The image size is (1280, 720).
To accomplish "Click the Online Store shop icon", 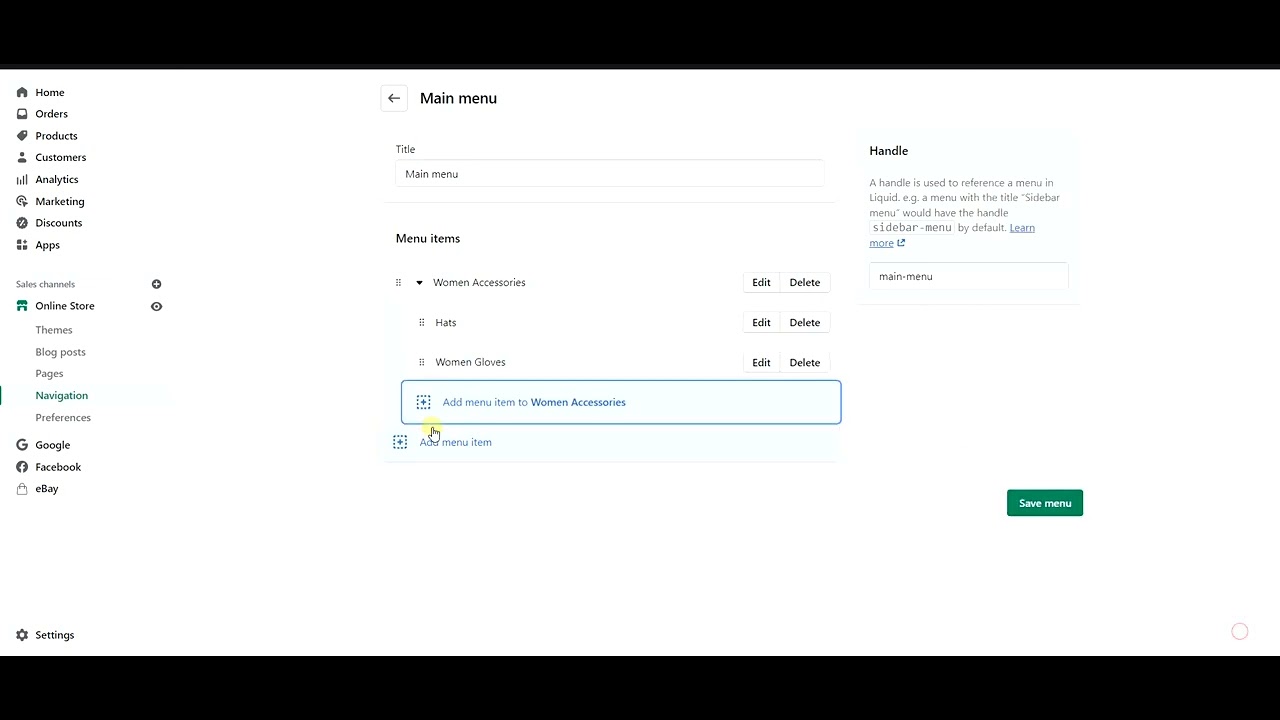I will (22, 306).
